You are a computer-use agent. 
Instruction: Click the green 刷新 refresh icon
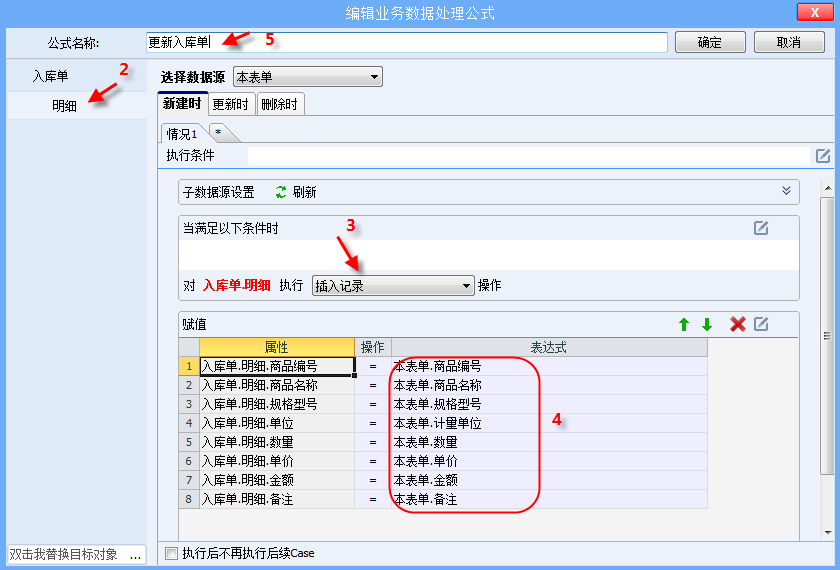tap(281, 192)
